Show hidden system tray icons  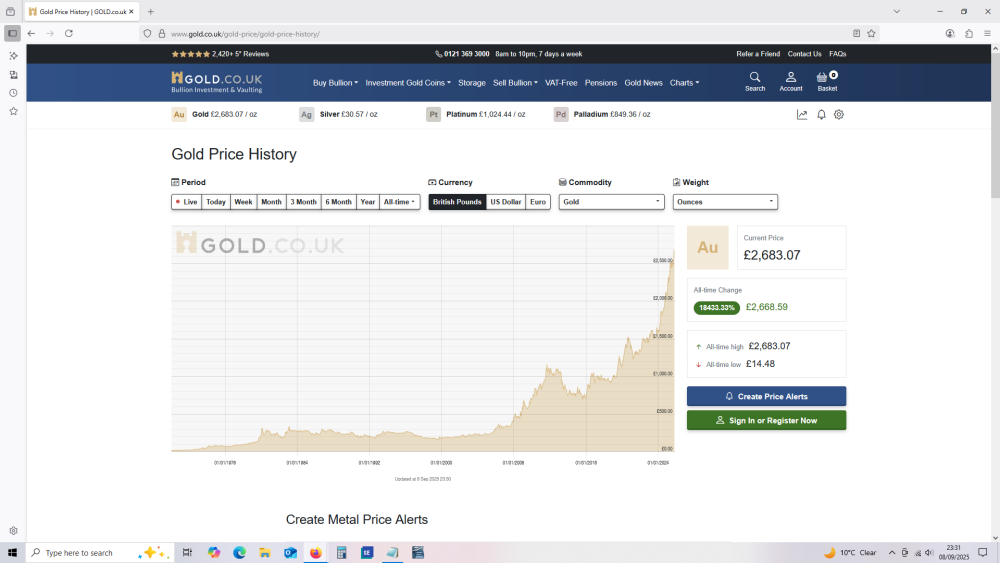click(x=892, y=553)
